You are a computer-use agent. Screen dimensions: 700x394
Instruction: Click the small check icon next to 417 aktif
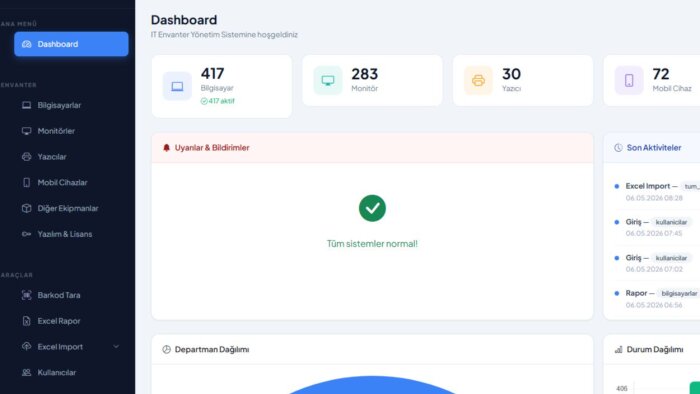[204, 101]
